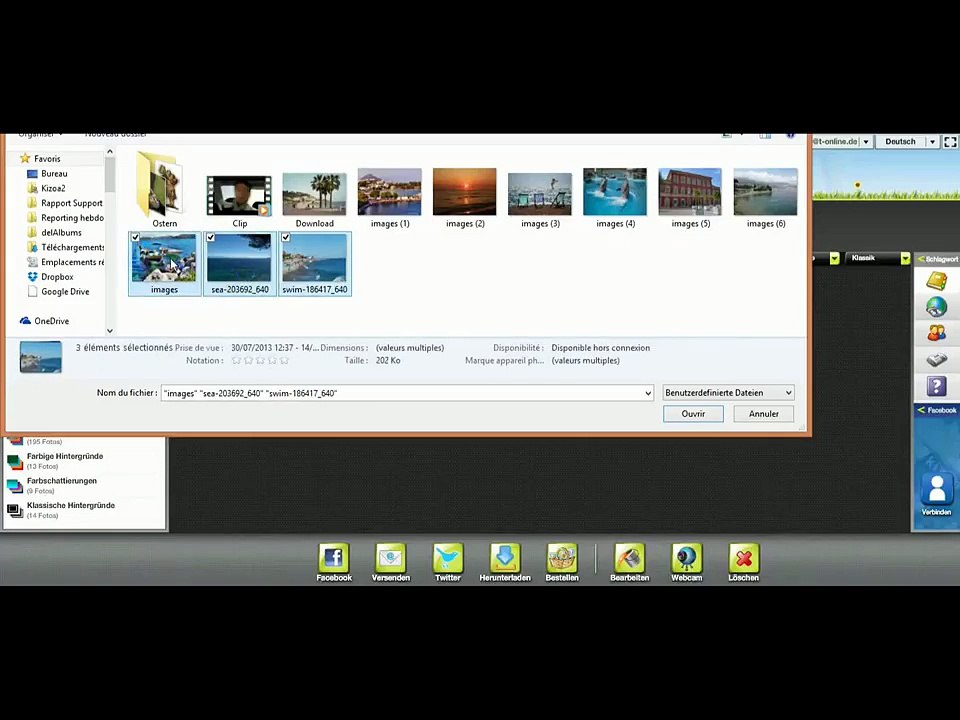Screen dimensions: 960x720
Task: Set Notation to the third star
Action: tap(260, 361)
